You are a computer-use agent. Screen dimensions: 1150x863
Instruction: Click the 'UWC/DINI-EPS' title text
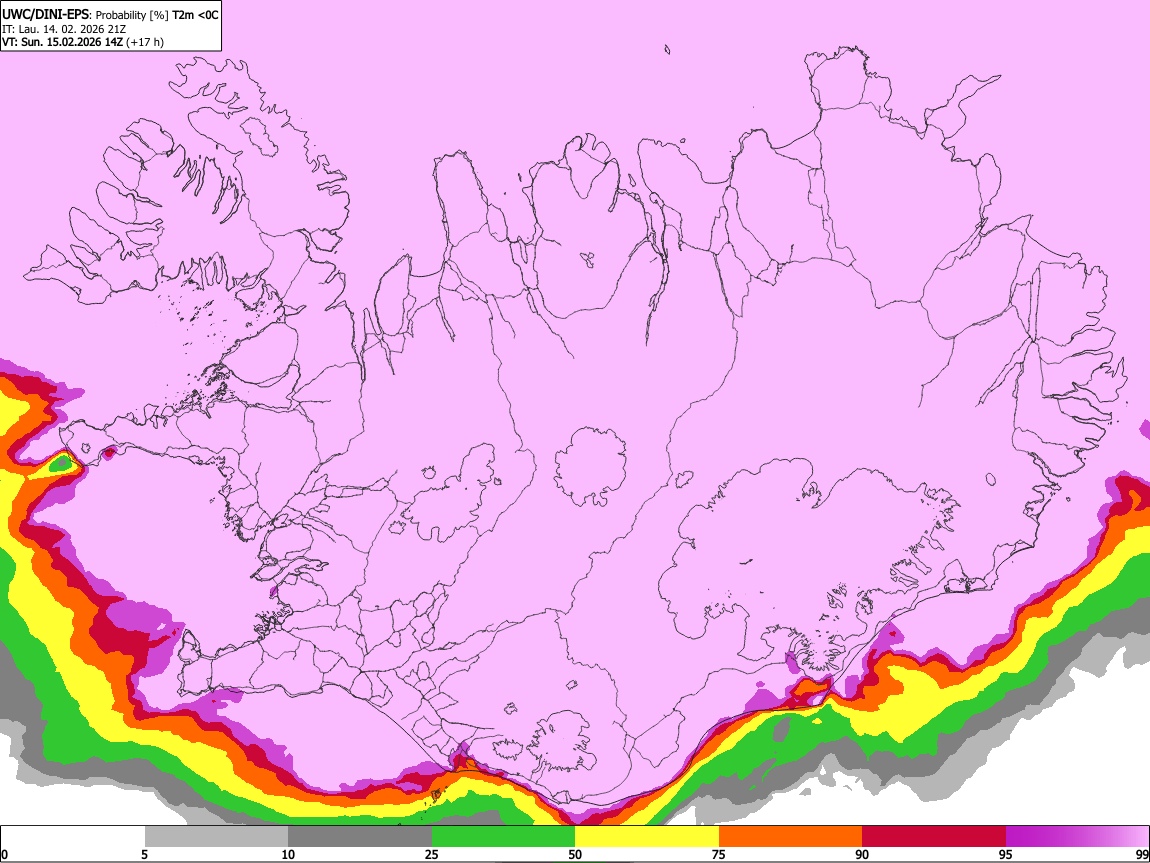pyautogui.click(x=45, y=15)
